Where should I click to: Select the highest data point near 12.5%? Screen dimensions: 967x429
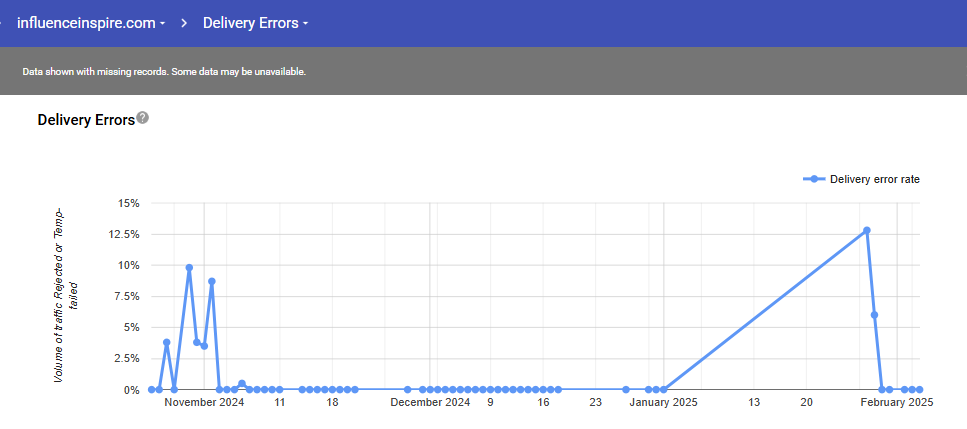(x=867, y=231)
